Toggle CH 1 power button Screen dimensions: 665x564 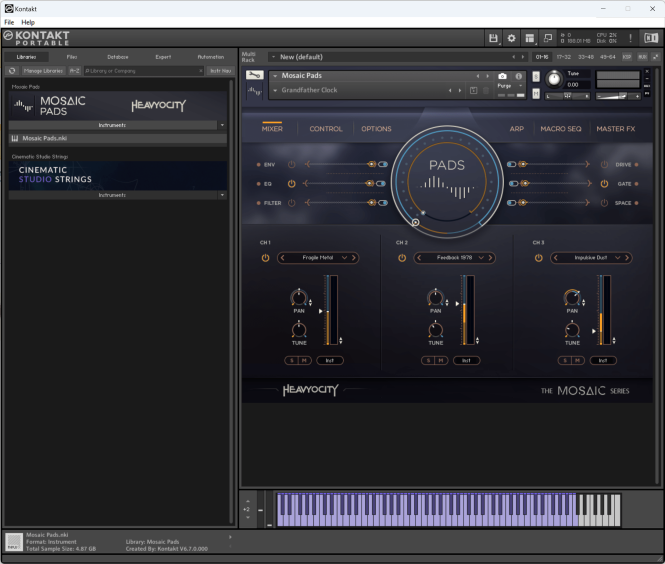pyautogui.click(x=265, y=258)
